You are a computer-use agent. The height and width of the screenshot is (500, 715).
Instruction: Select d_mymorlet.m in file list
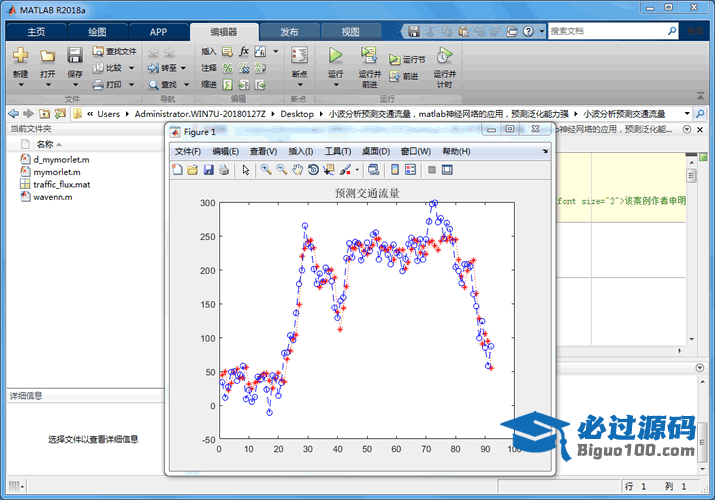point(61,160)
